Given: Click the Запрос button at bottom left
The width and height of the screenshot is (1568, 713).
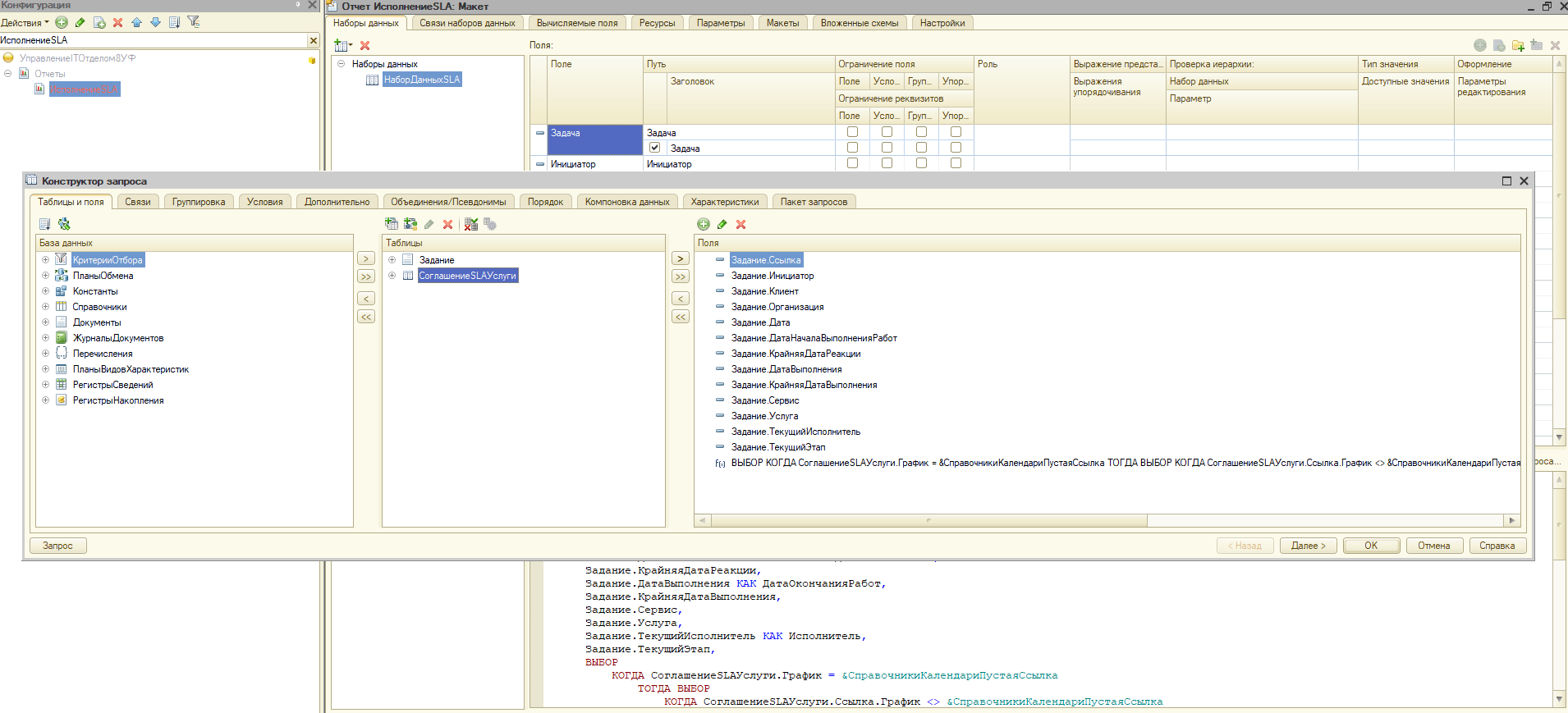Looking at the screenshot, I should [x=57, y=546].
